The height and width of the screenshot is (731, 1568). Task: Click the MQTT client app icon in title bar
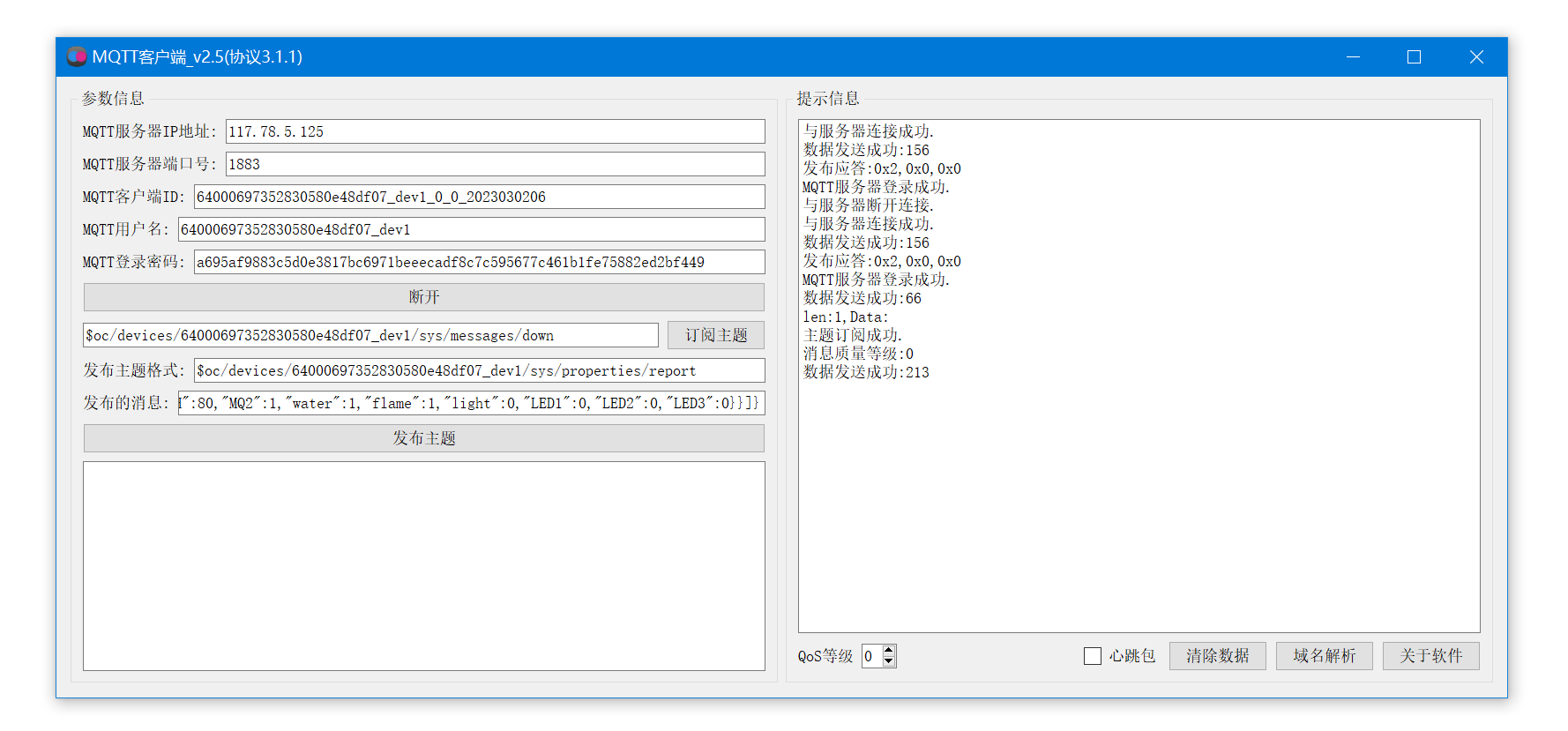coord(77,57)
